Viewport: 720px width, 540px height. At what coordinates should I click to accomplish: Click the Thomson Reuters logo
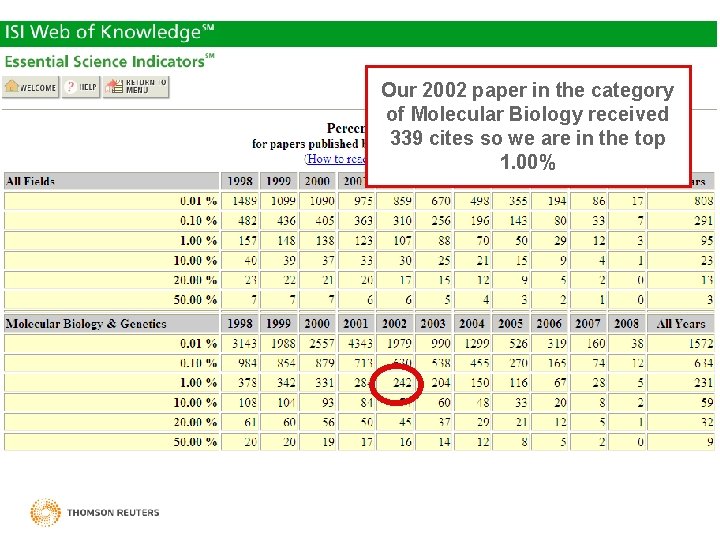click(x=95, y=512)
